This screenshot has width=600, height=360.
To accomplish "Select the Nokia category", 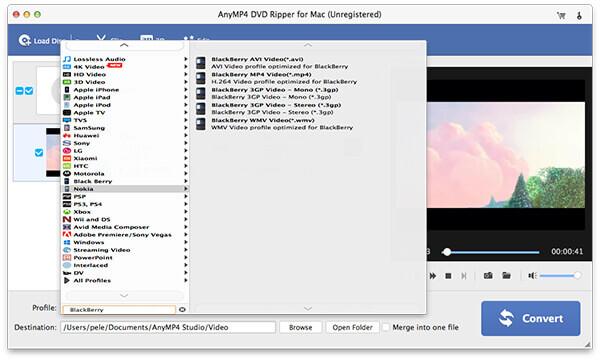I will click(x=125, y=189).
